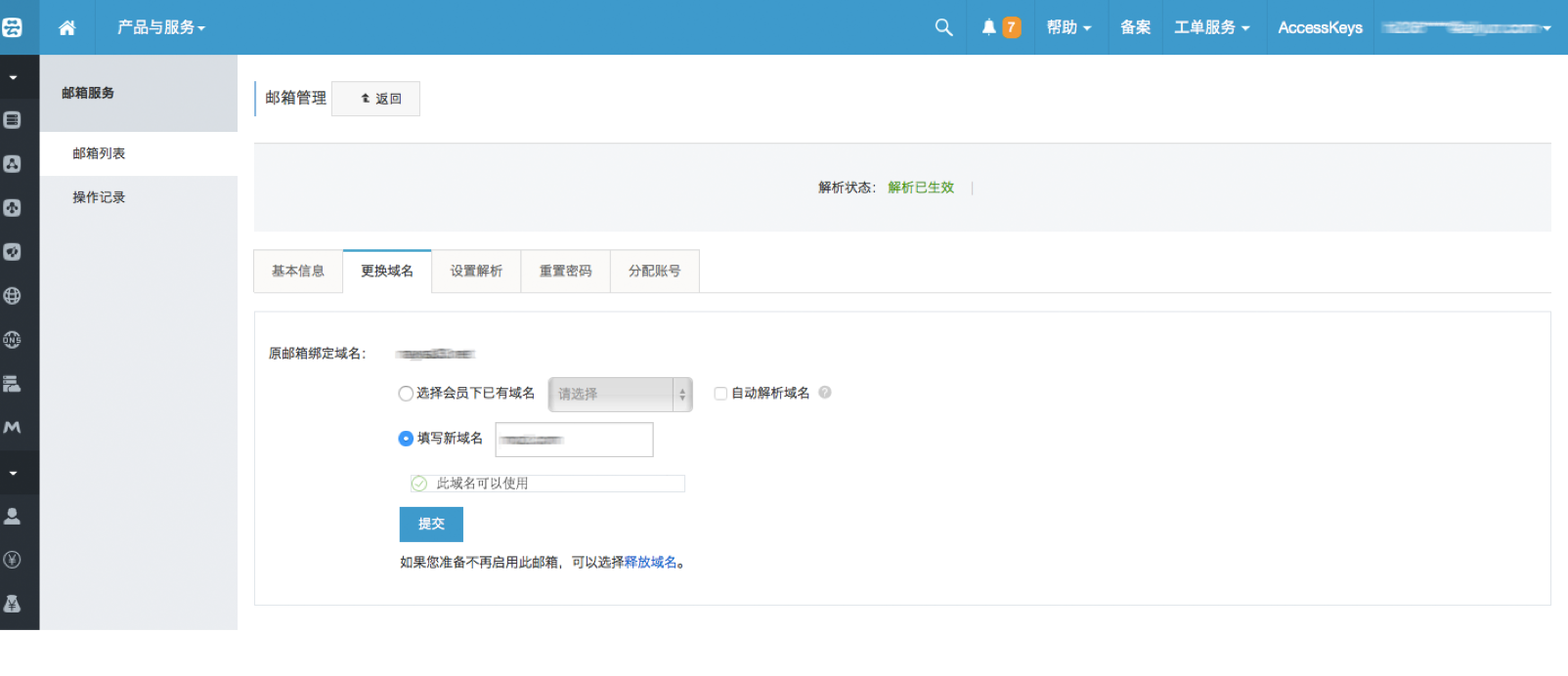The height and width of the screenshot is (676, 1568).
Task: Expand the 产品与服务 menu
Action: pyautogui.click(x=160, y=27)
